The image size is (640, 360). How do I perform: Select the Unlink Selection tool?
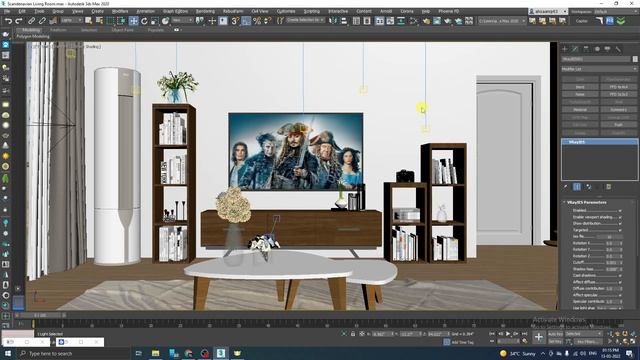(42, 20)
